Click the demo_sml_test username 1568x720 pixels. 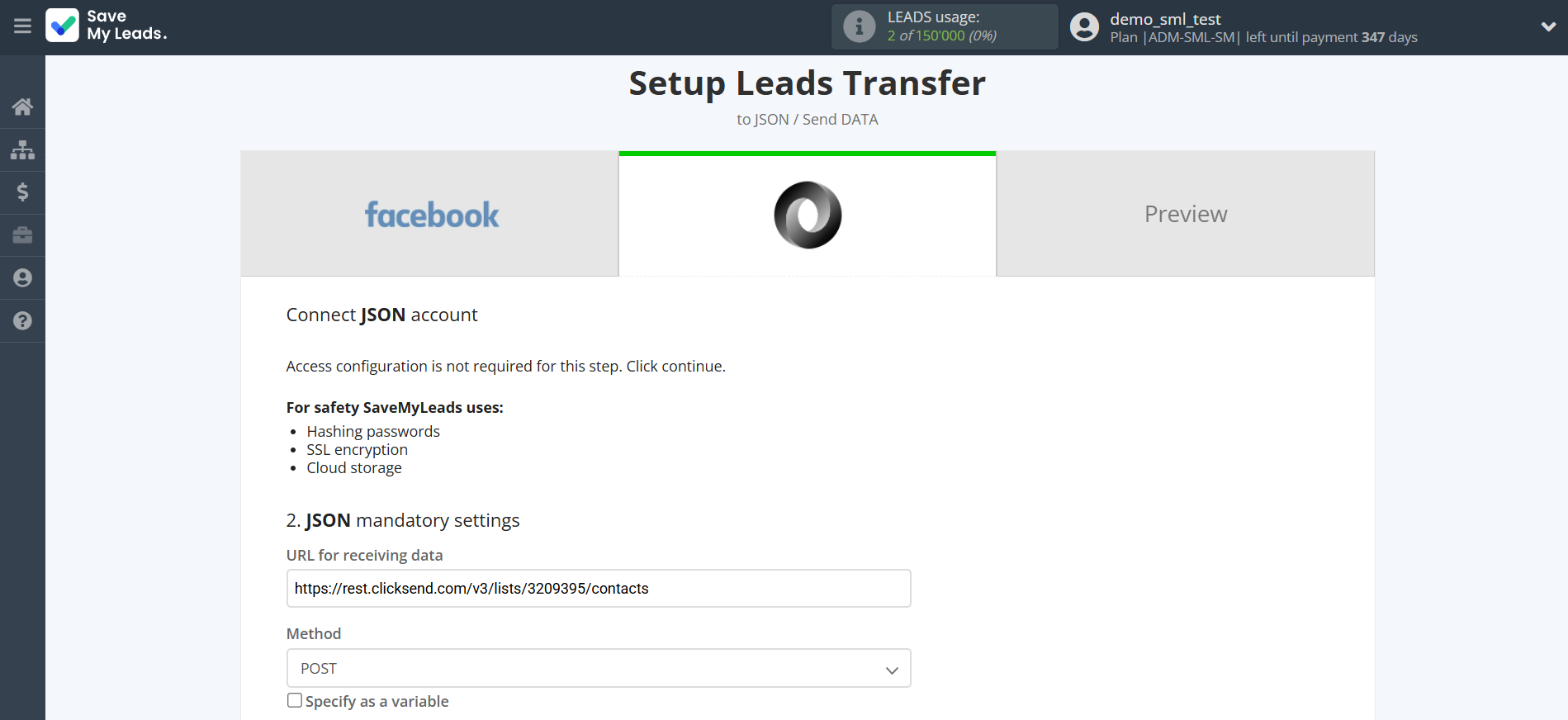pyautogui.click(x=1165, y=19)
